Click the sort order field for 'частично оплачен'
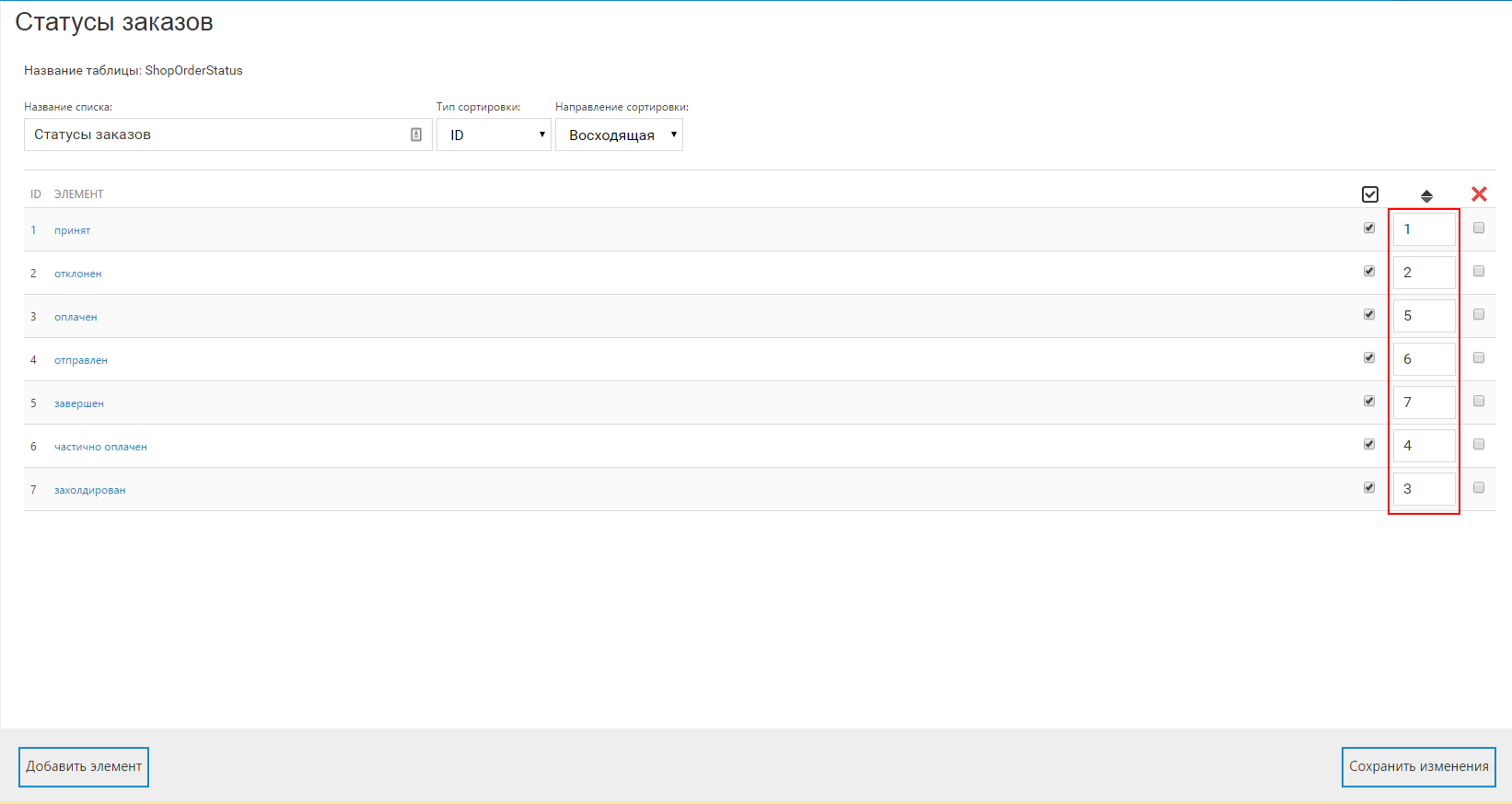The height and width of the screenshot is (804, 1512). point(1424,446)
